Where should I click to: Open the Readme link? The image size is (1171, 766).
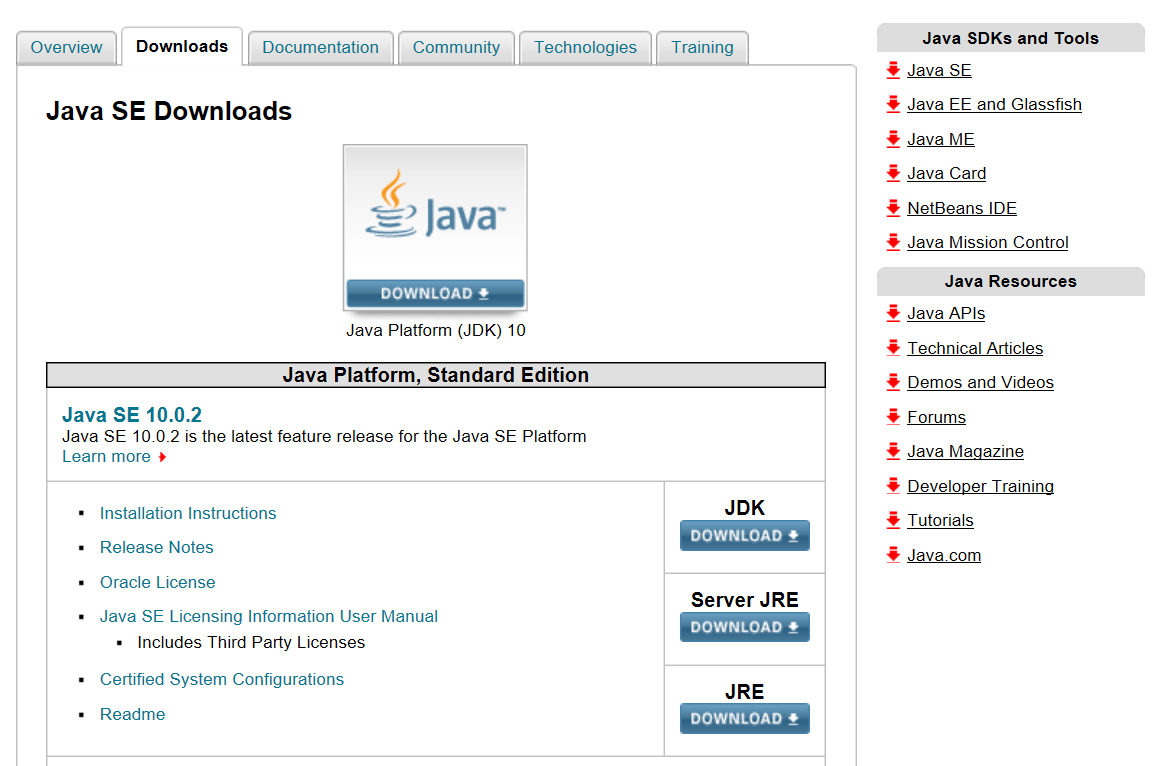pyautogui.click(x=133, y=714)
